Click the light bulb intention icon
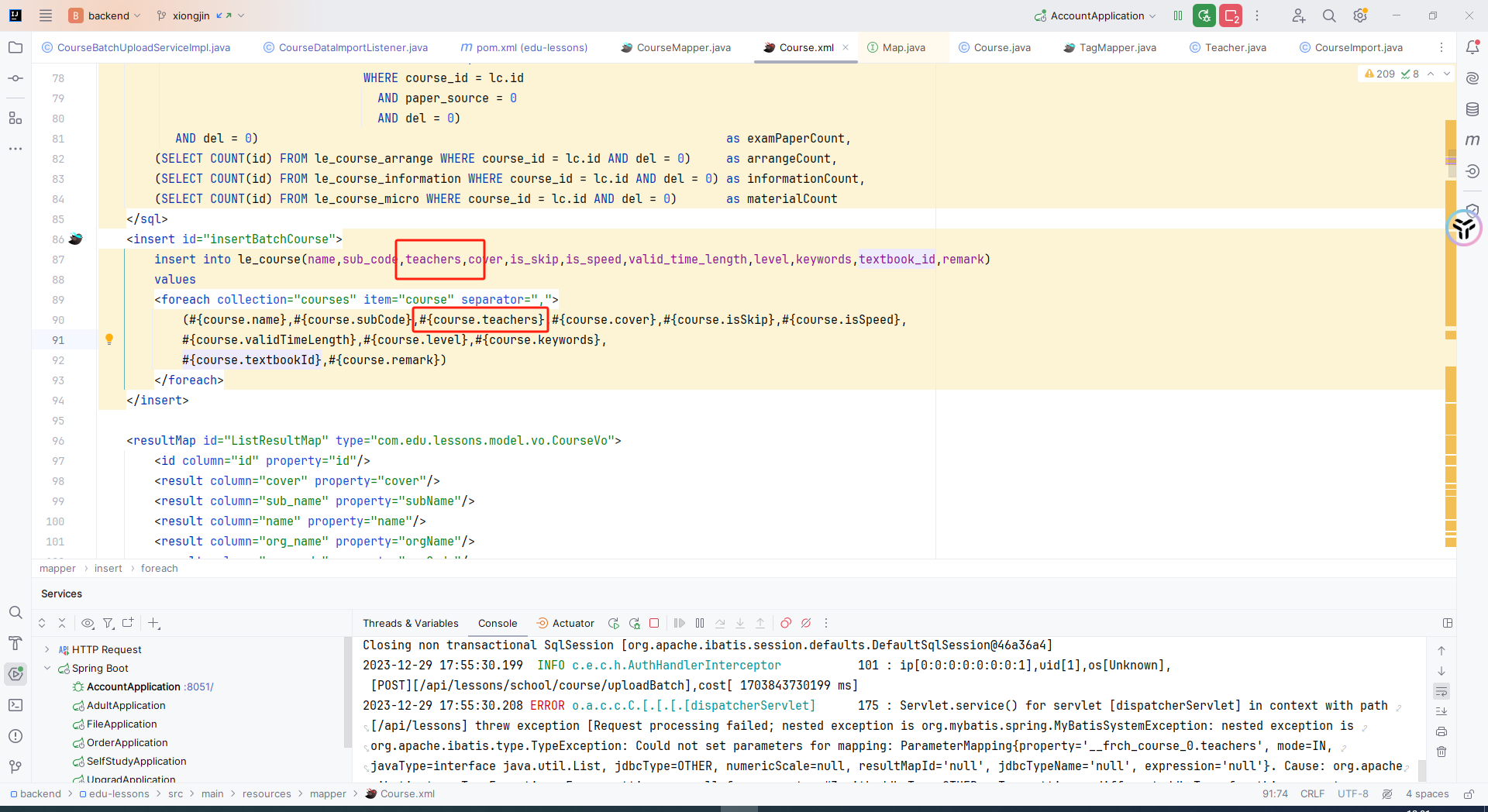1488x812 pixels. coord(109,339)
